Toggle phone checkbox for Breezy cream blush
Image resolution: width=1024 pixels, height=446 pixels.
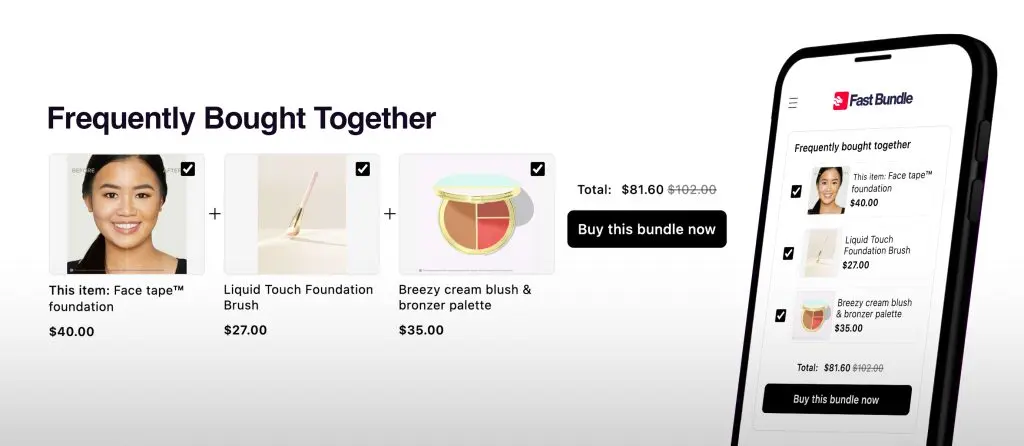[x=780, y=315]
